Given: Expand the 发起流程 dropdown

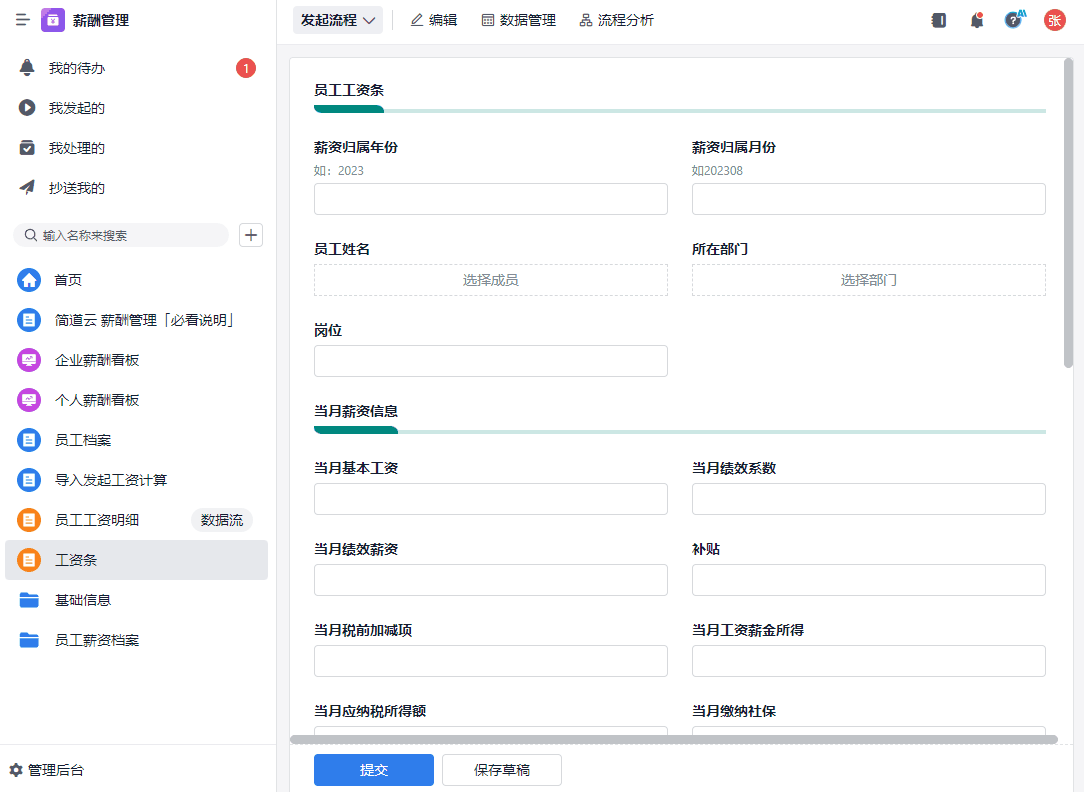Looking at the screenshot, I should (338, 20).
